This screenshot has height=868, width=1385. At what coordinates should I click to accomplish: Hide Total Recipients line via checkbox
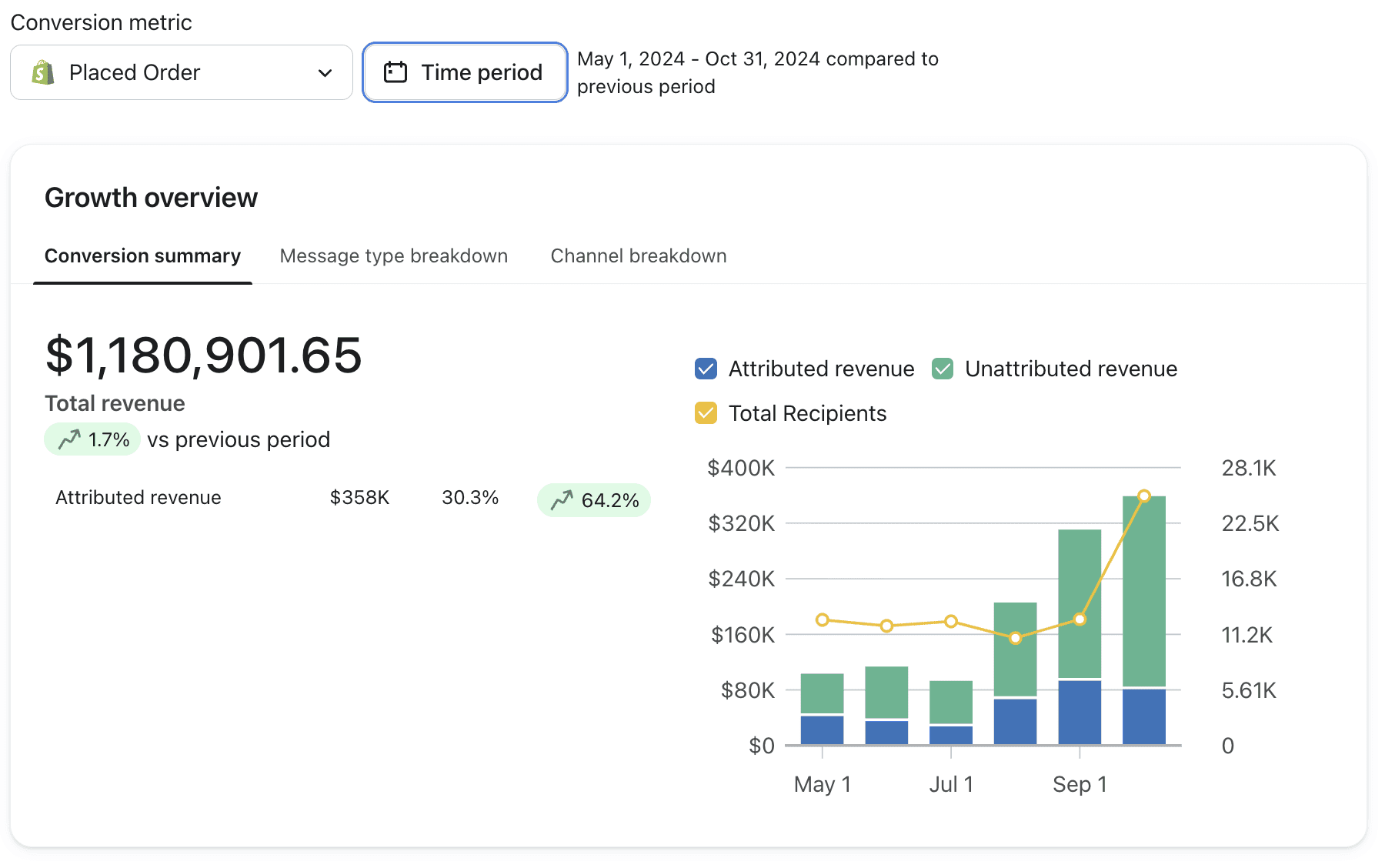coord(706,414)
